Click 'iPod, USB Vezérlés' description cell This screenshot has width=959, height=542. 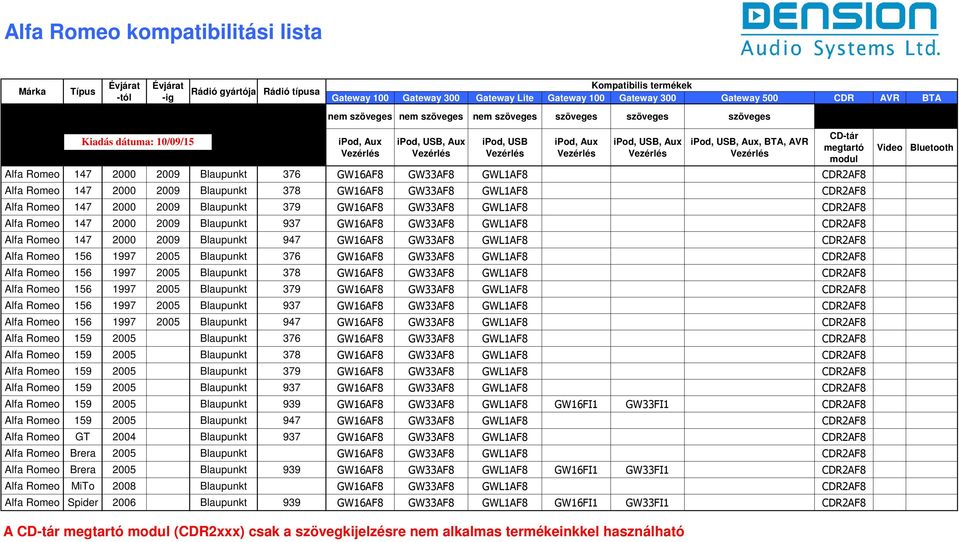click(x=505, y=147)
